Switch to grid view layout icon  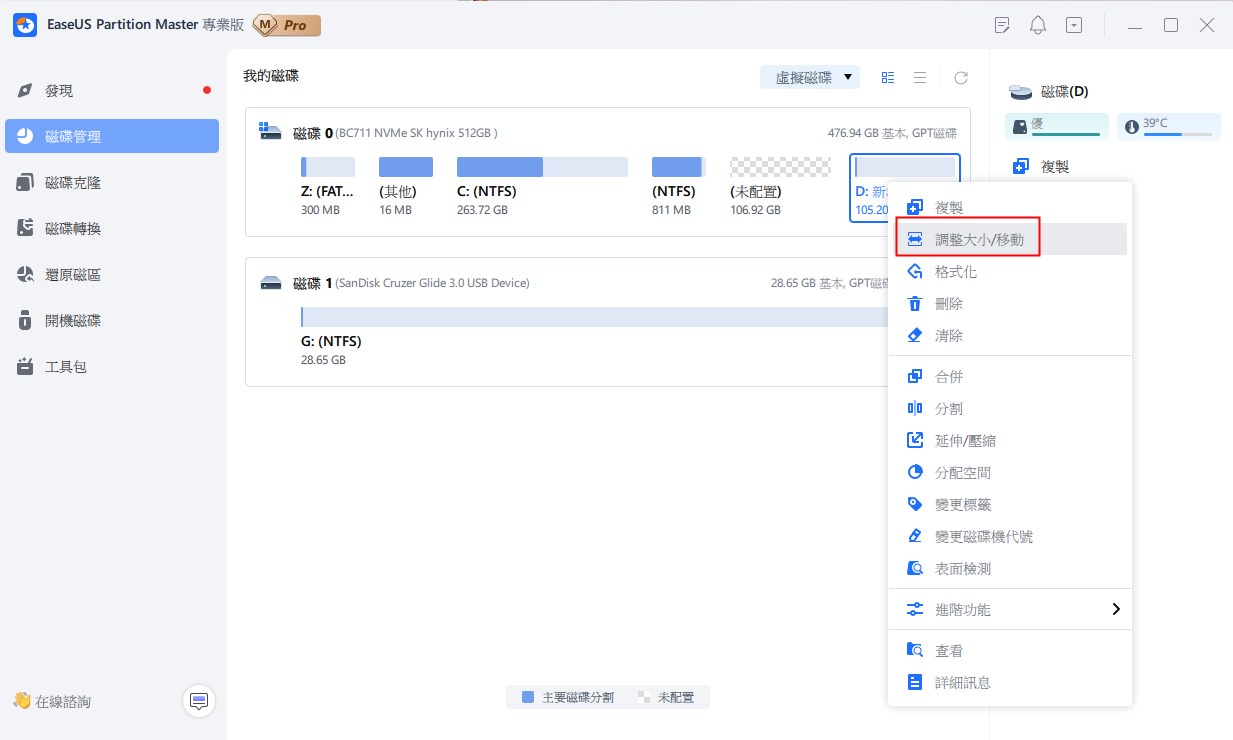click(x=888, y=78)
